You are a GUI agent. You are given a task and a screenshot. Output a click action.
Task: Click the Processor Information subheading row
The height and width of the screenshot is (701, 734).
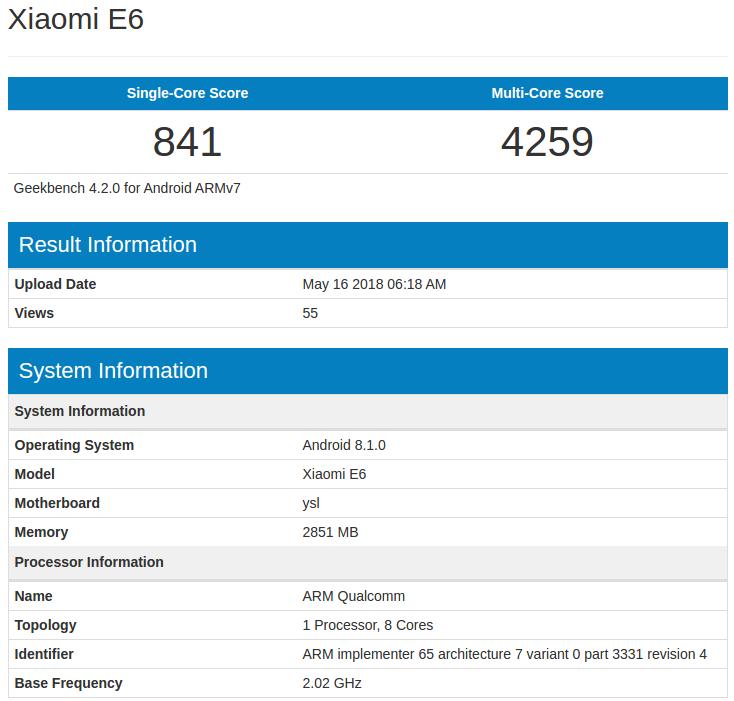click(x=89, y=562)
